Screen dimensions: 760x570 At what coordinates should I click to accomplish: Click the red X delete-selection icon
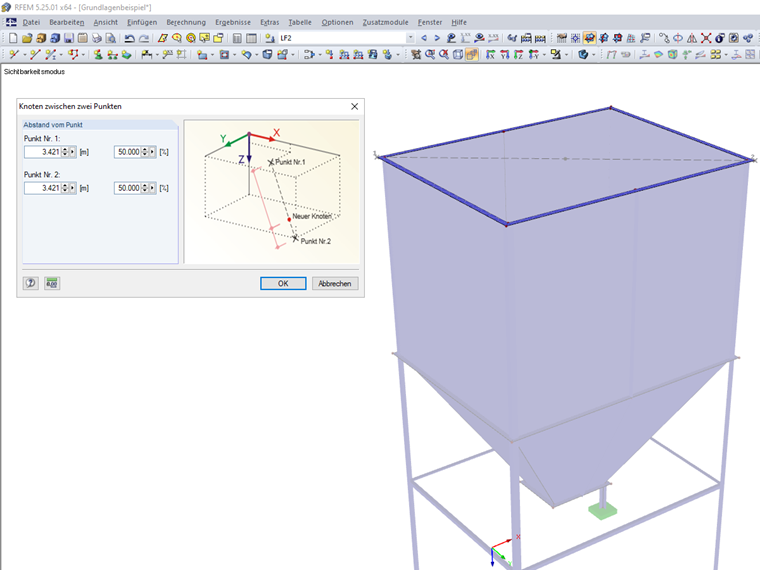click(706, 38)
